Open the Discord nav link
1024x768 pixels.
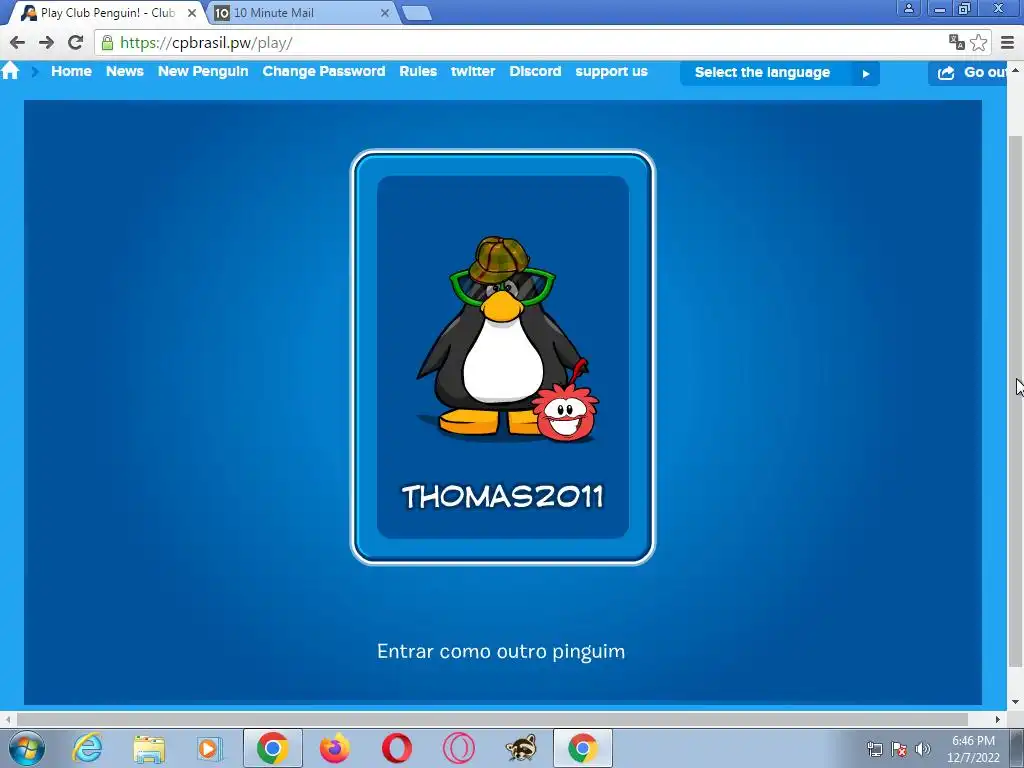click(x=535, y=71)
